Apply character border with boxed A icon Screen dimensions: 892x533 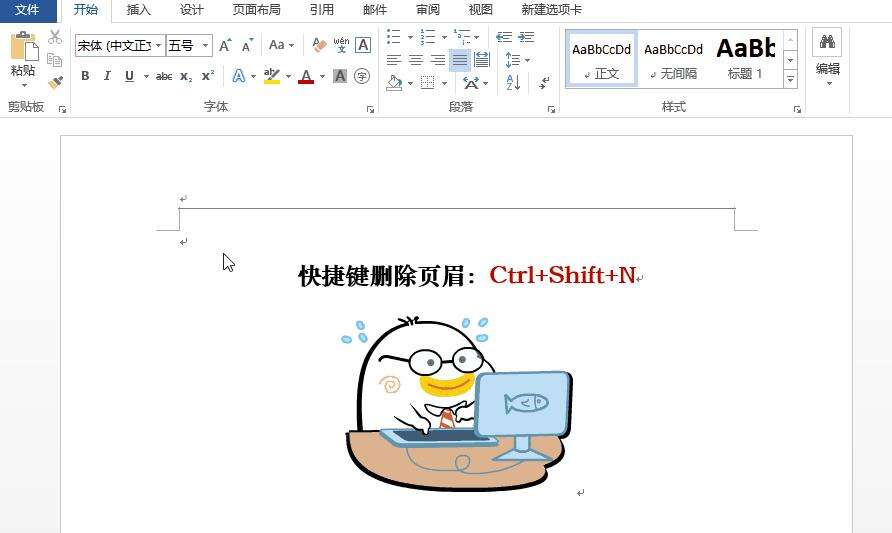click(363, 45)
